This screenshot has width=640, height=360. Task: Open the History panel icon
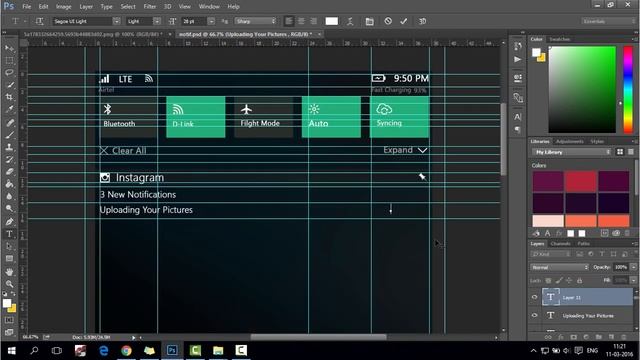518,46
